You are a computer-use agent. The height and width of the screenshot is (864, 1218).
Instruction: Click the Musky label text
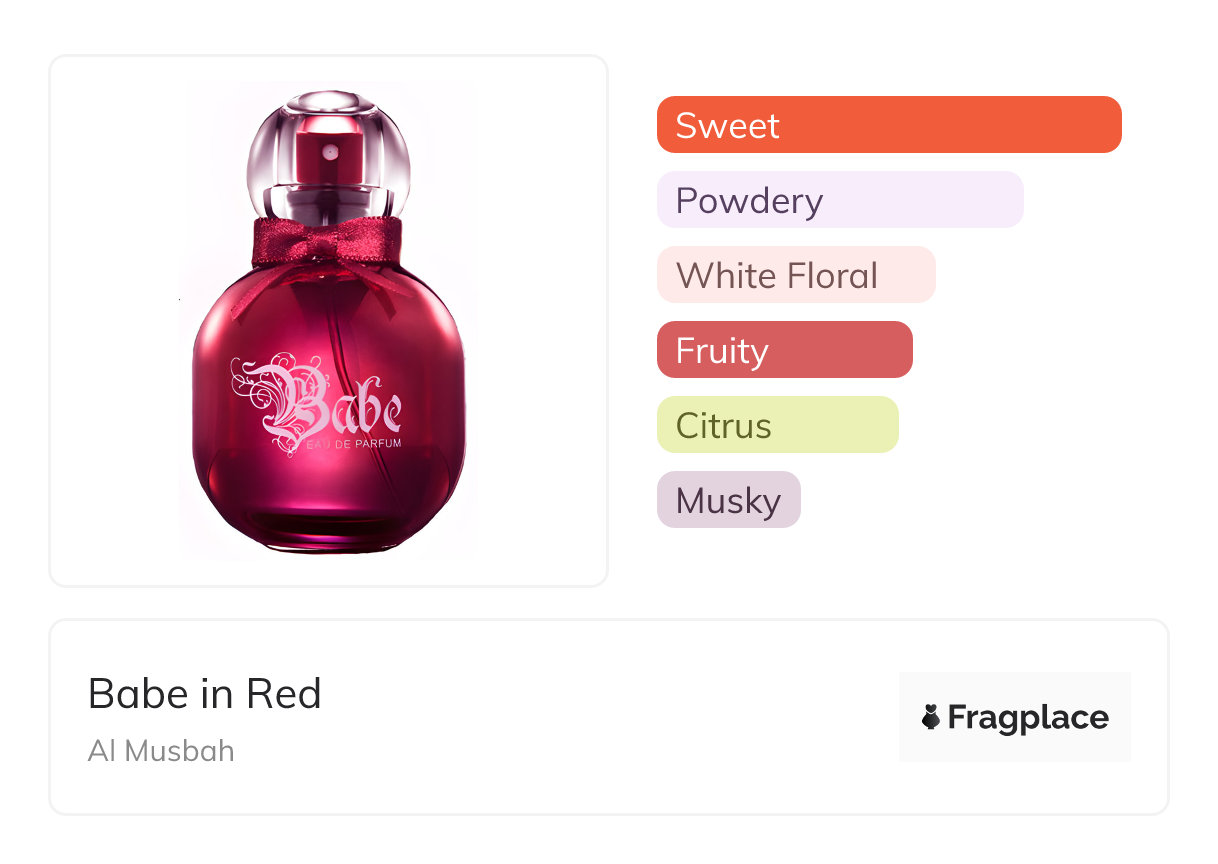point(728,500)
